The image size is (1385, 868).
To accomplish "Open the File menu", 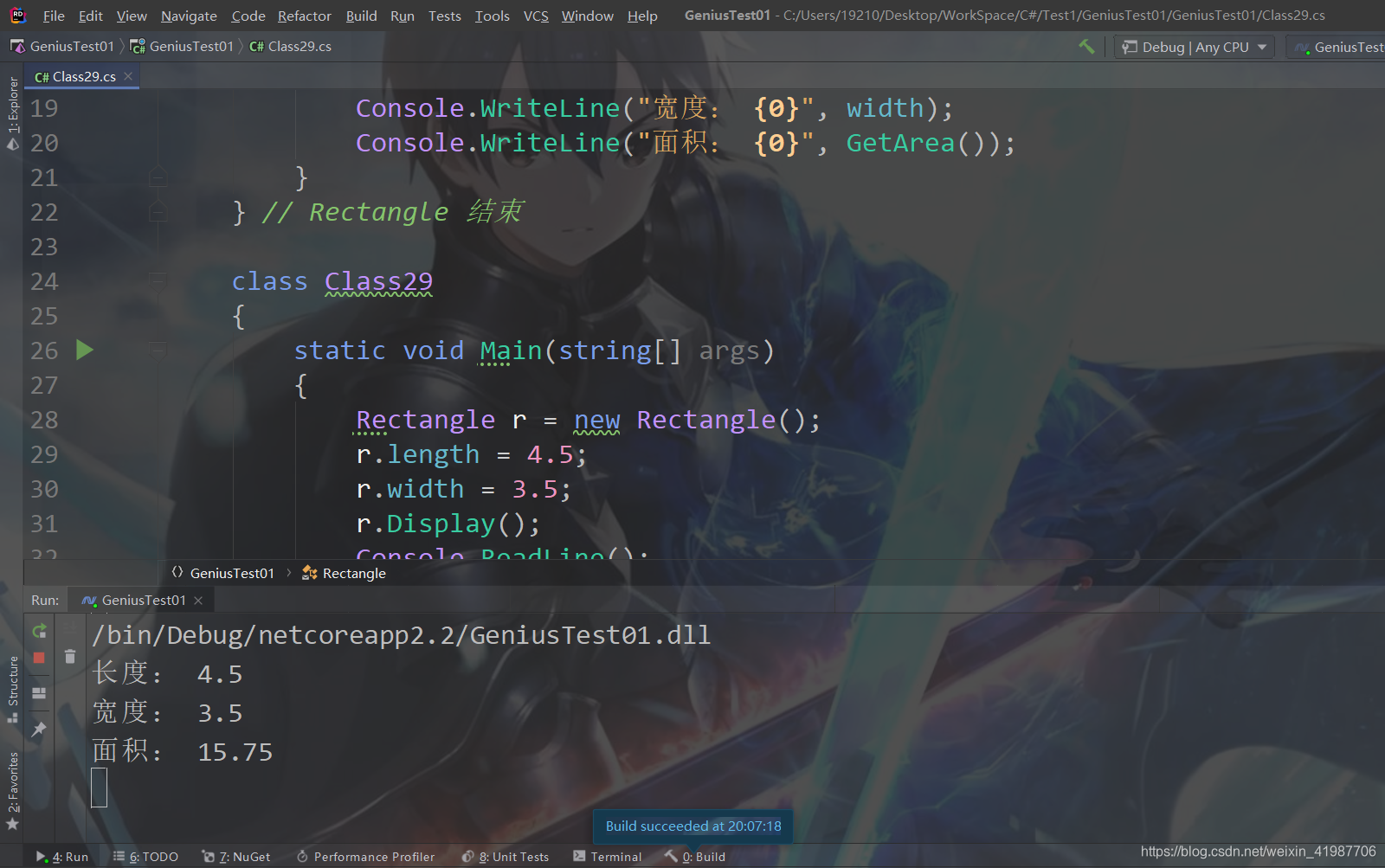I will 54,16.
